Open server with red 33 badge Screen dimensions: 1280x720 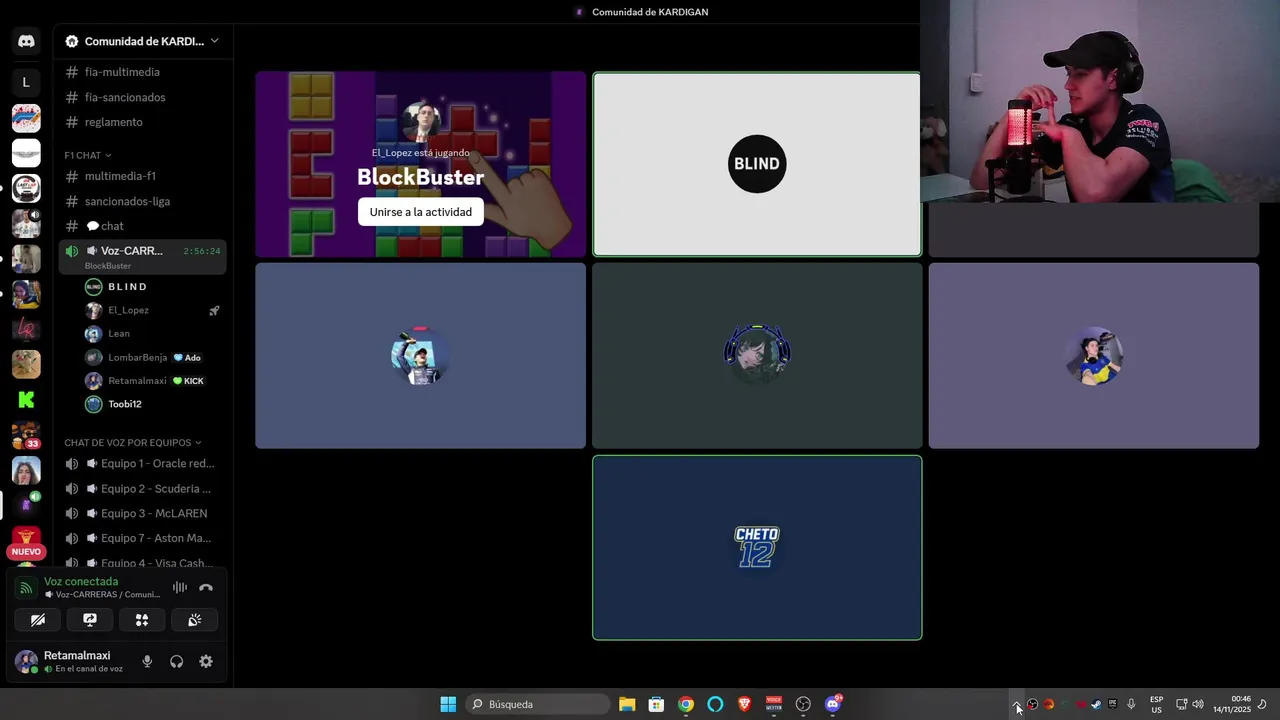26,436
